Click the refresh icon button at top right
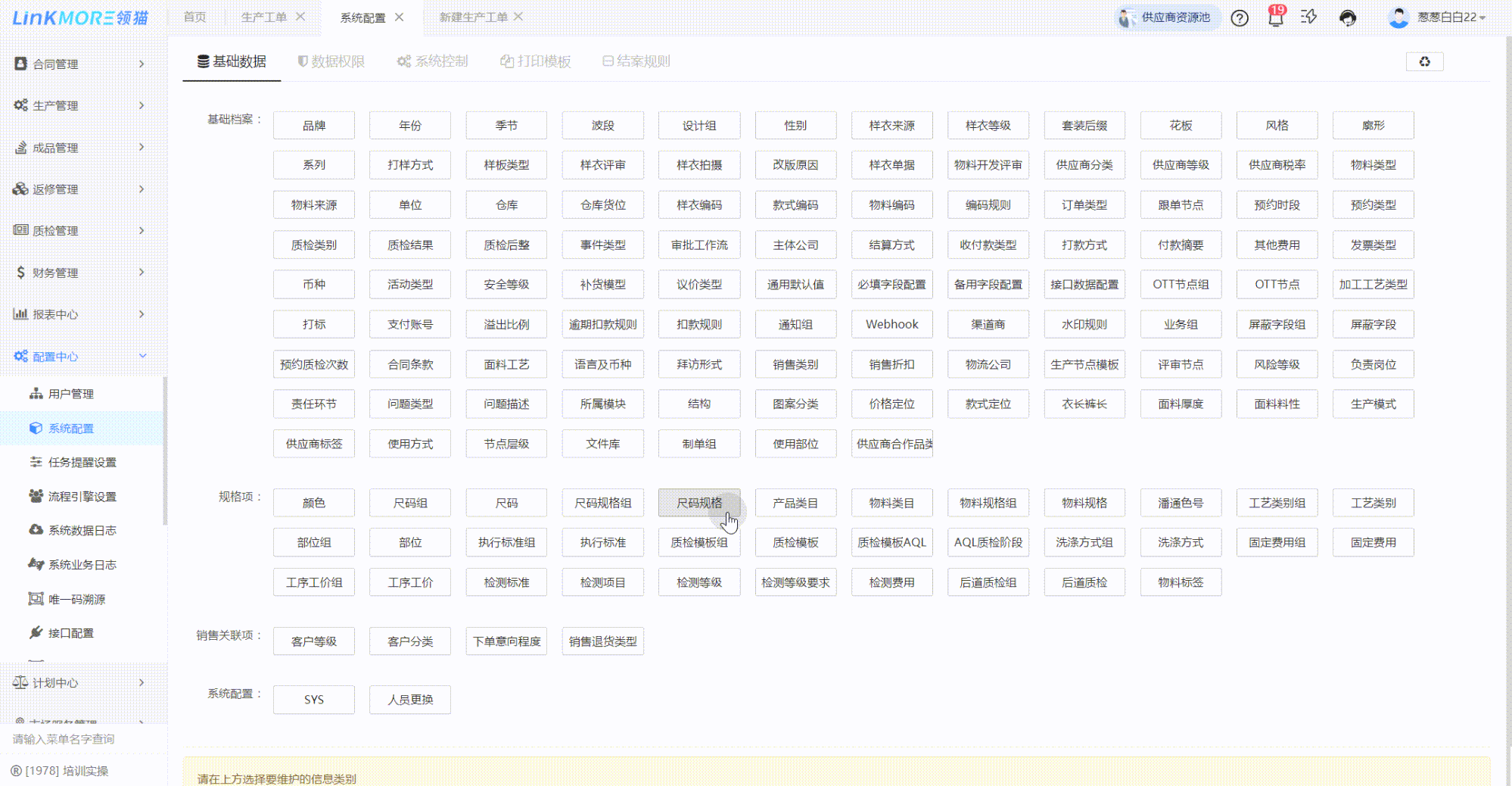This screenshot has height=786, width=1512. pyautogui.click(x=1424, y=62)
